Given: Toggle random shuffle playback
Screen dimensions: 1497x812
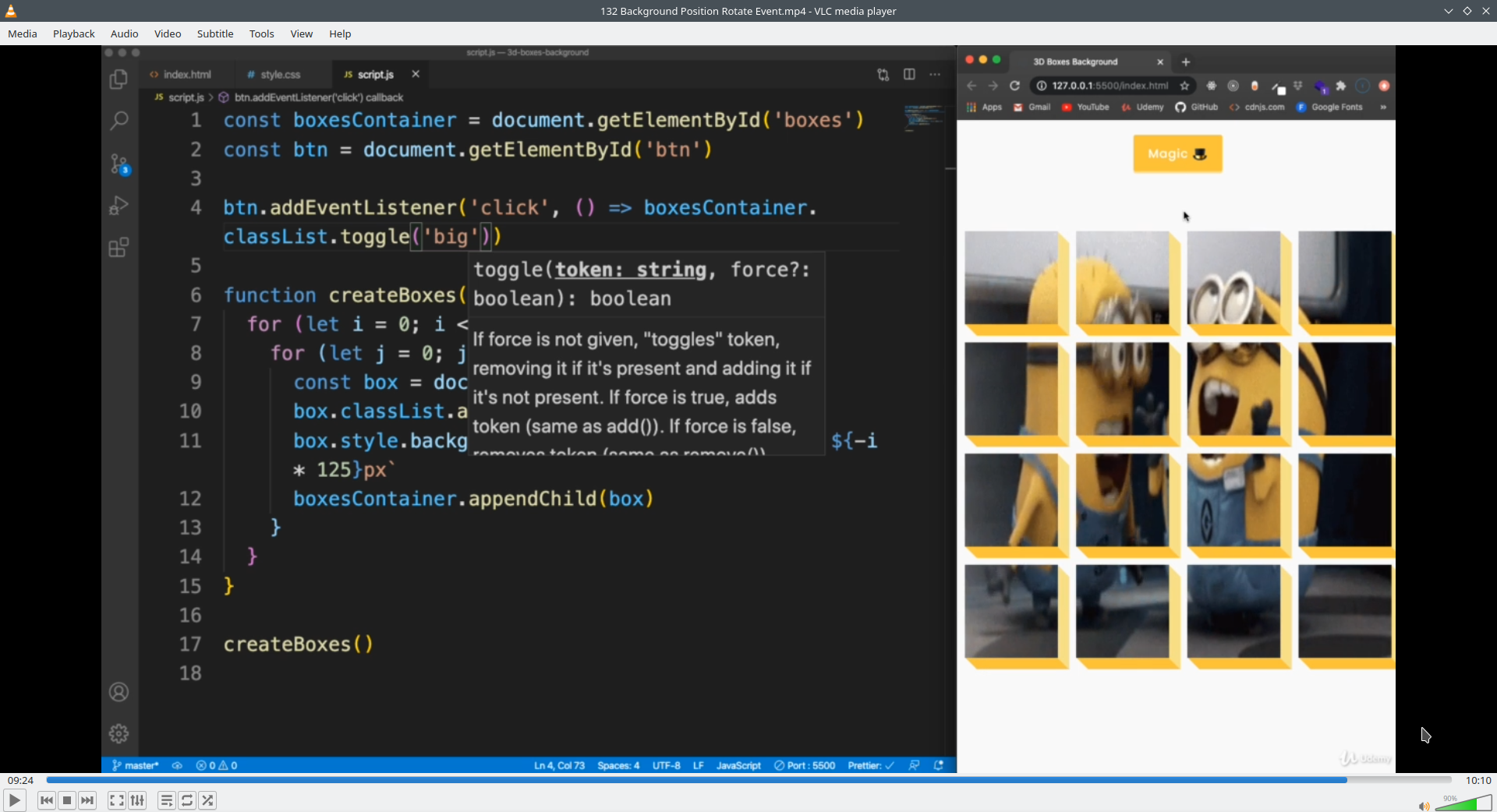Looking at the screenshot, I should coord(207,800).
